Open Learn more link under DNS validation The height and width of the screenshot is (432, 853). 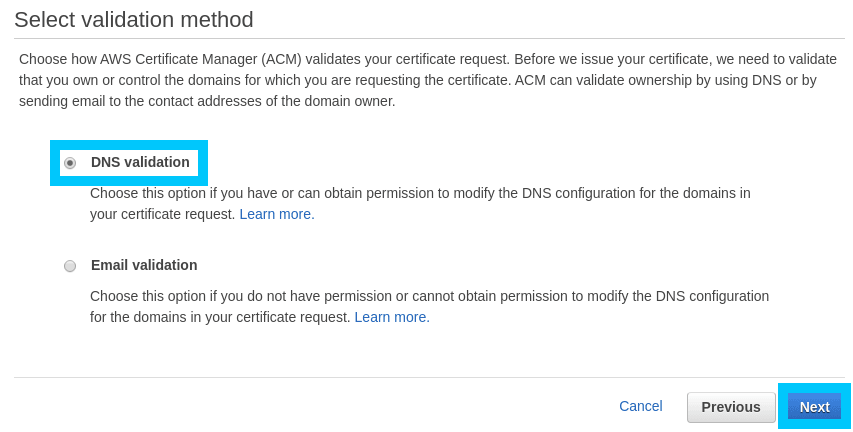277,214
